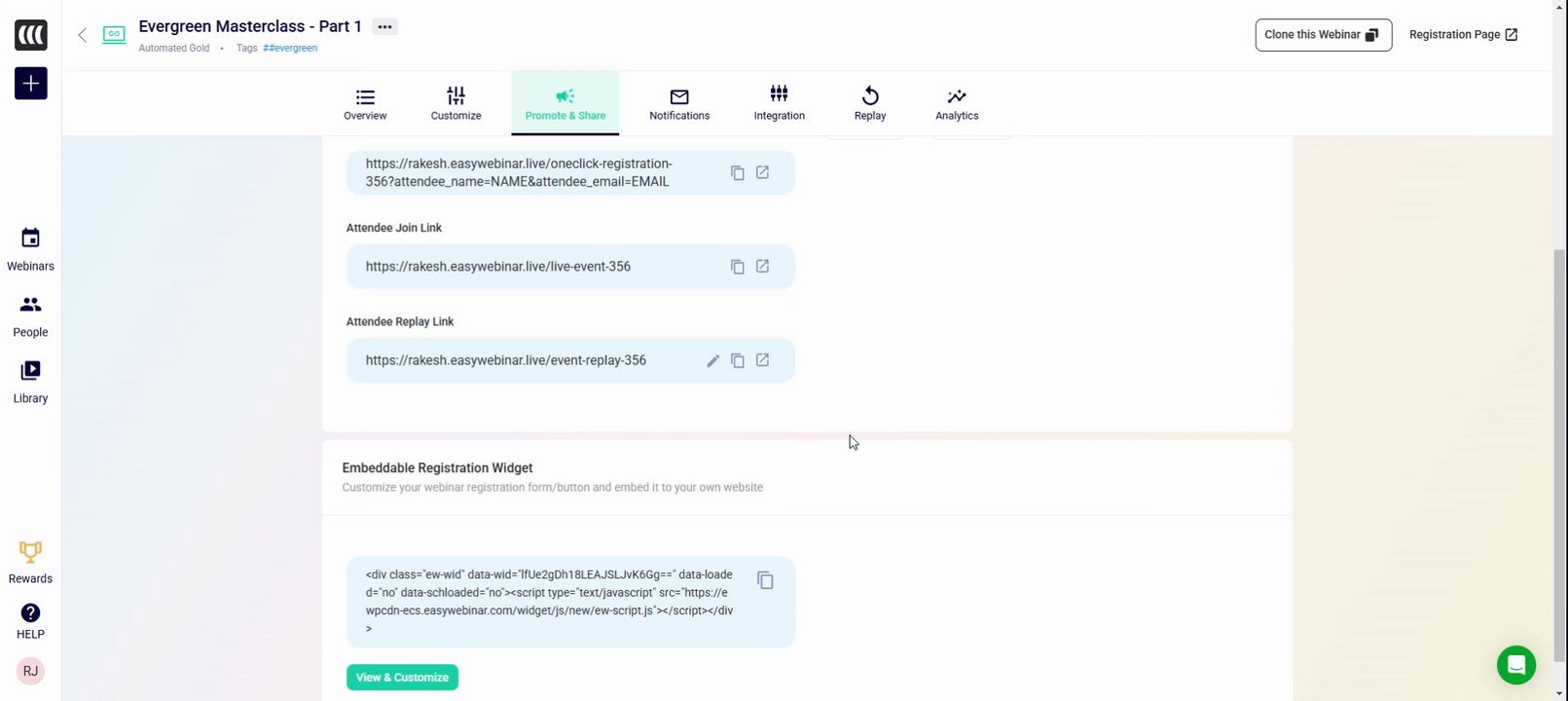This screenshot has height=701, width=1568.
Task: Go back using the left chevron arrow
Action: (x=83, y=35)
